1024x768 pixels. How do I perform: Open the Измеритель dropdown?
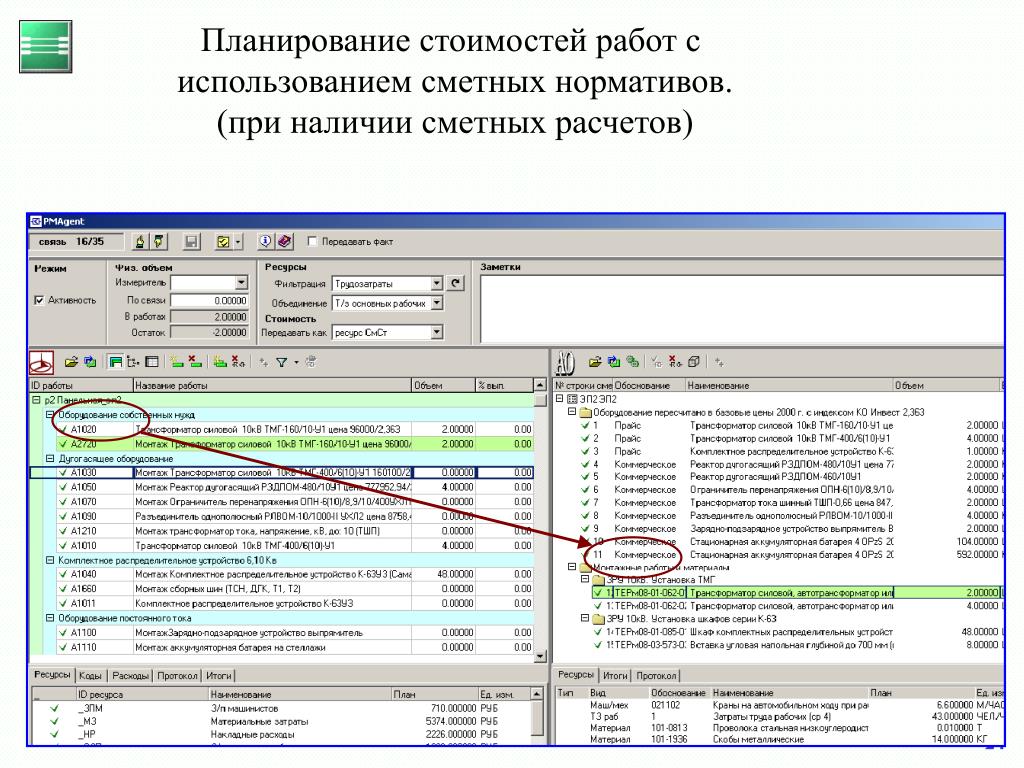click(241, 283)
